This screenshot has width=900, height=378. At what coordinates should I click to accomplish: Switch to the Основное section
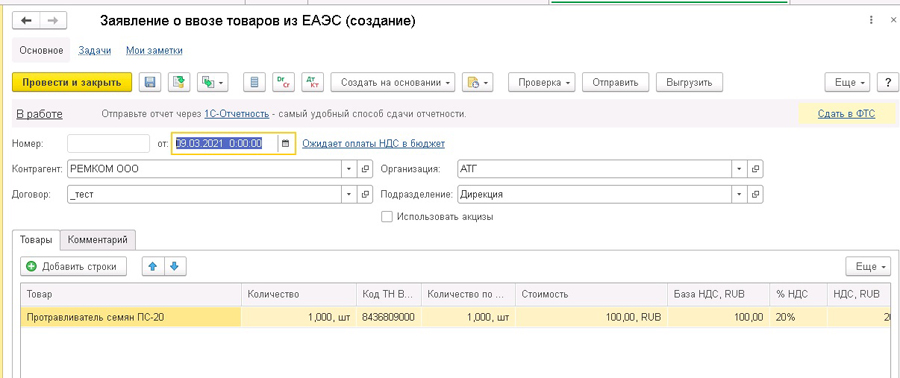pos(41,50)
